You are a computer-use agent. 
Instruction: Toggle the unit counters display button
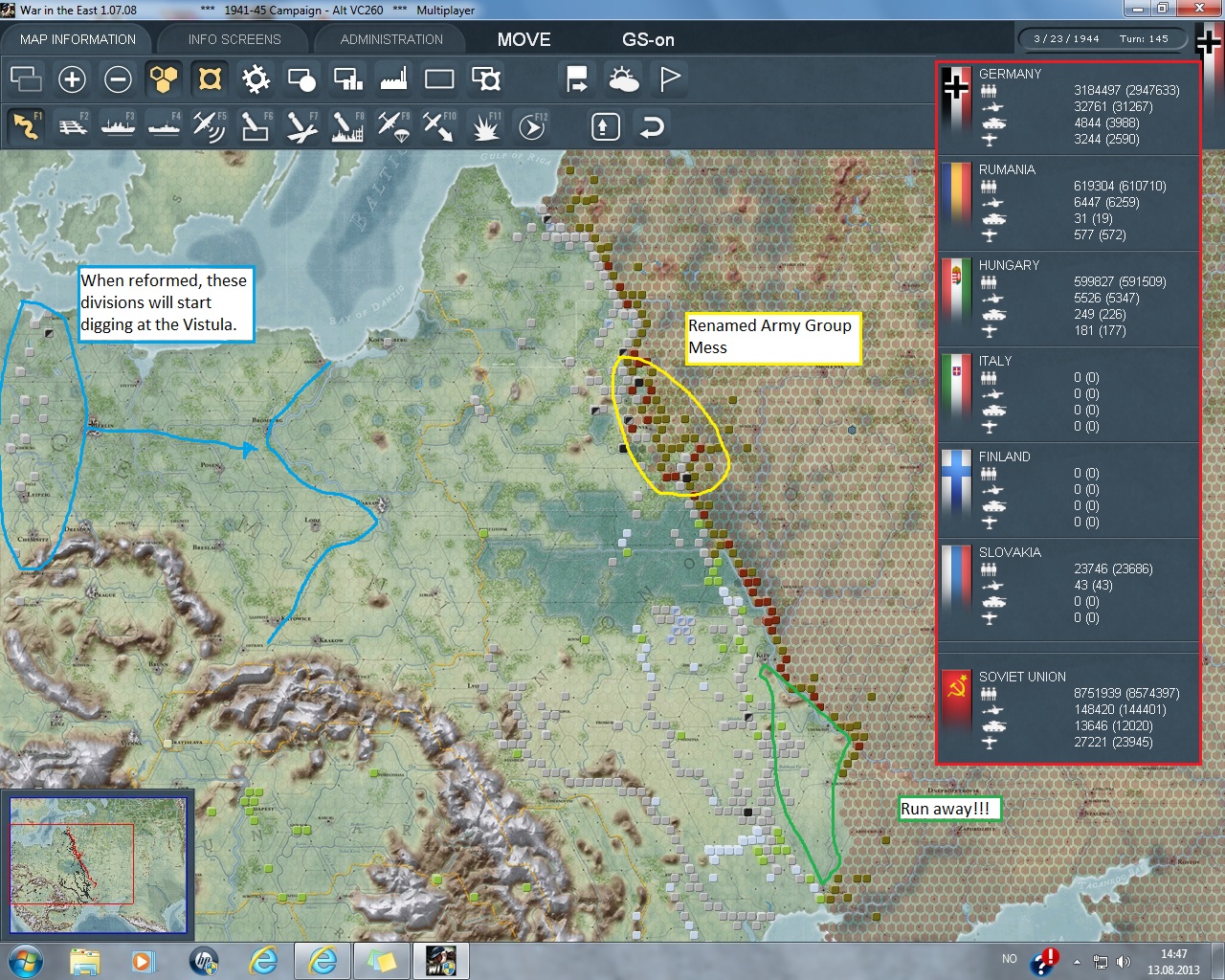[210, 79]
